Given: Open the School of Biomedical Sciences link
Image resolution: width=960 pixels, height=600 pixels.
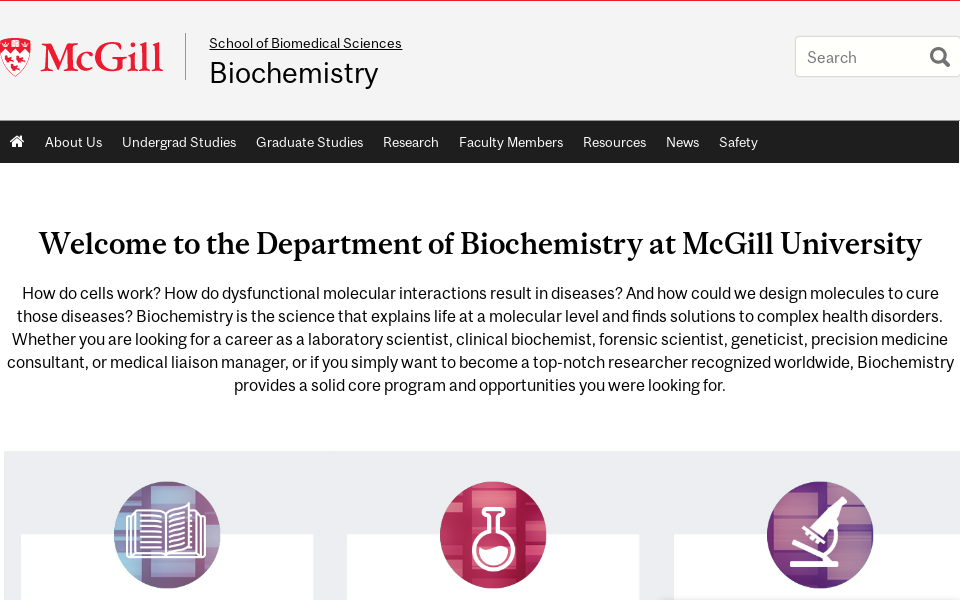Looking at the screenshot, I should pyautogui.click(x=305, y=43).
